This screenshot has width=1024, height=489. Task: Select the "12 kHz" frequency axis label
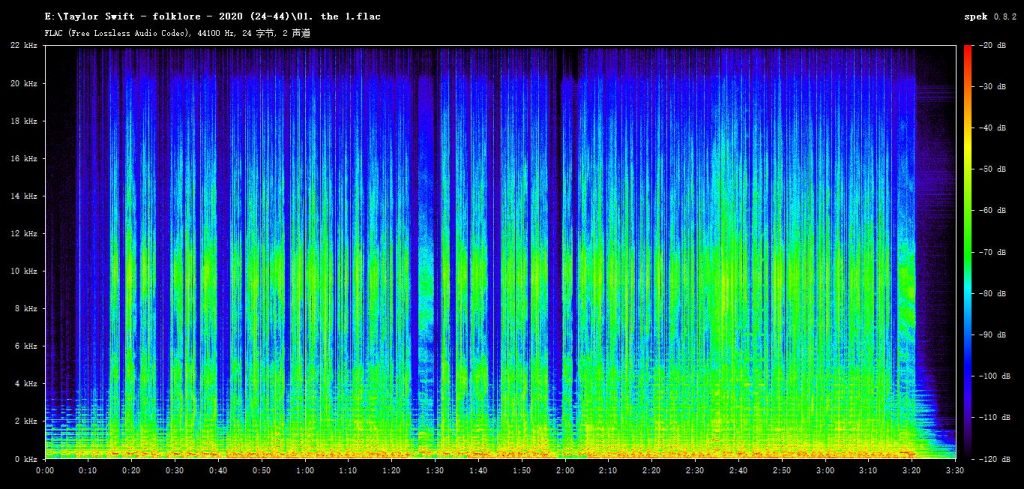[x=25, y=233]
